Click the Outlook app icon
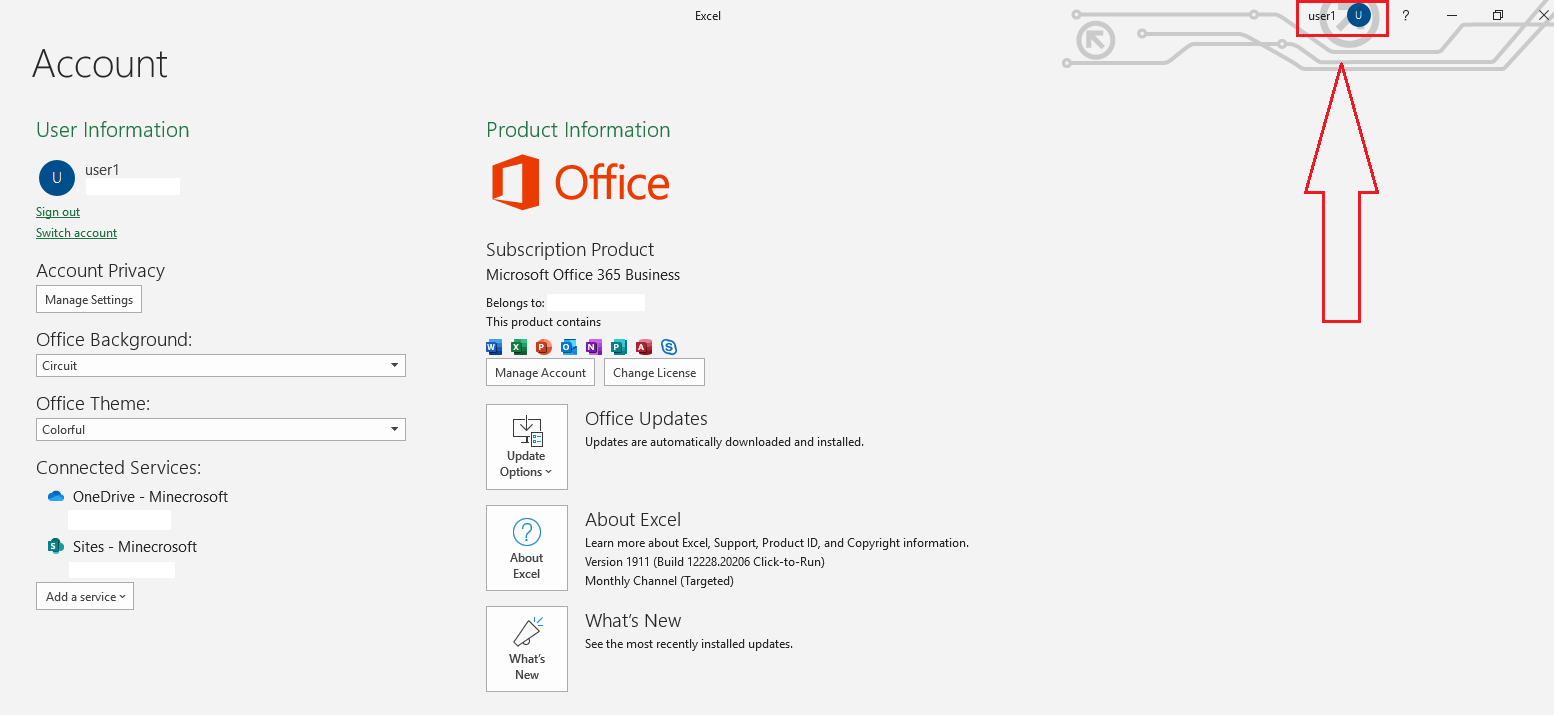 click(x=568, y=347)
